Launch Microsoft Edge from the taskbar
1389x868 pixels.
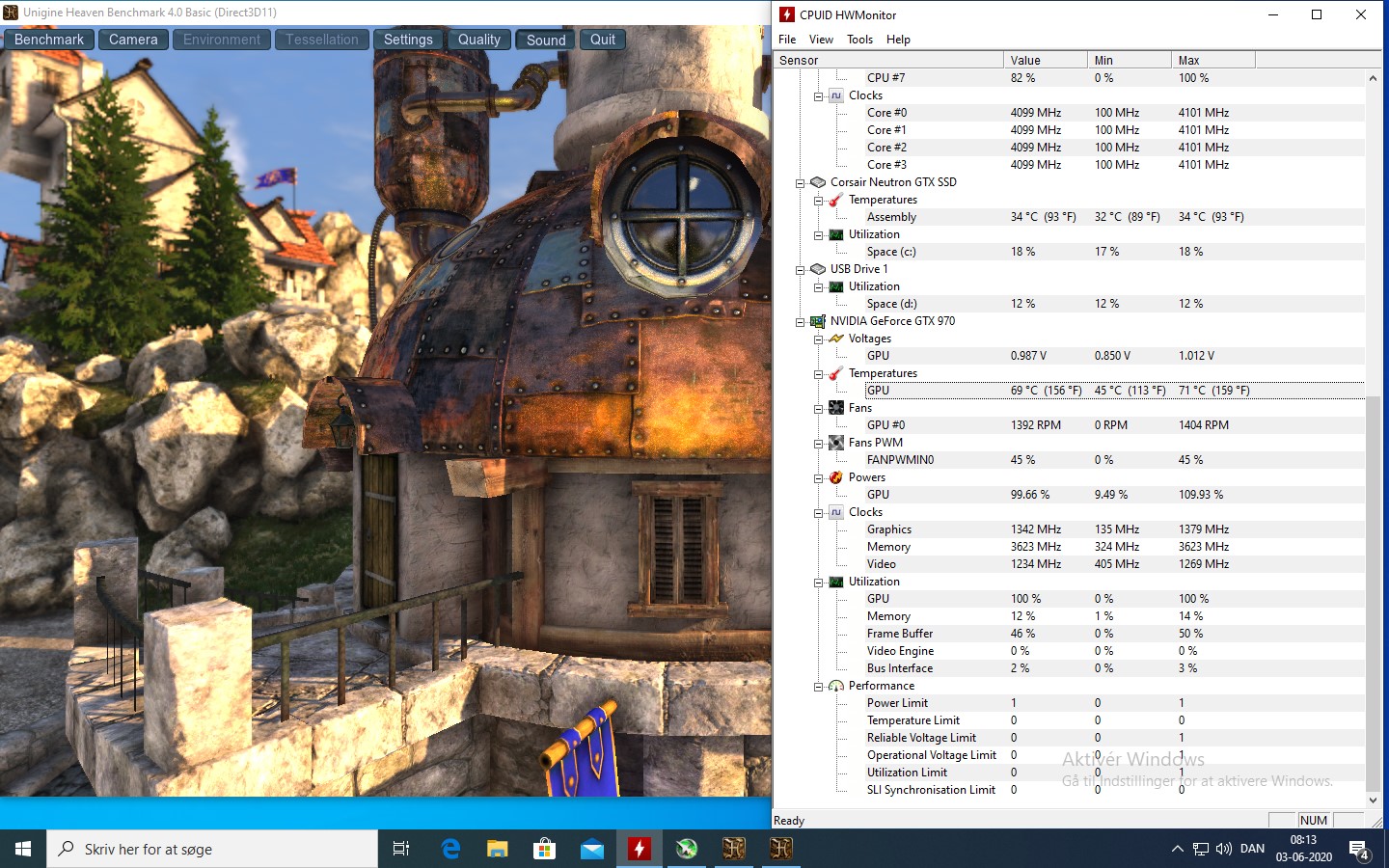(x=450, y=849)
